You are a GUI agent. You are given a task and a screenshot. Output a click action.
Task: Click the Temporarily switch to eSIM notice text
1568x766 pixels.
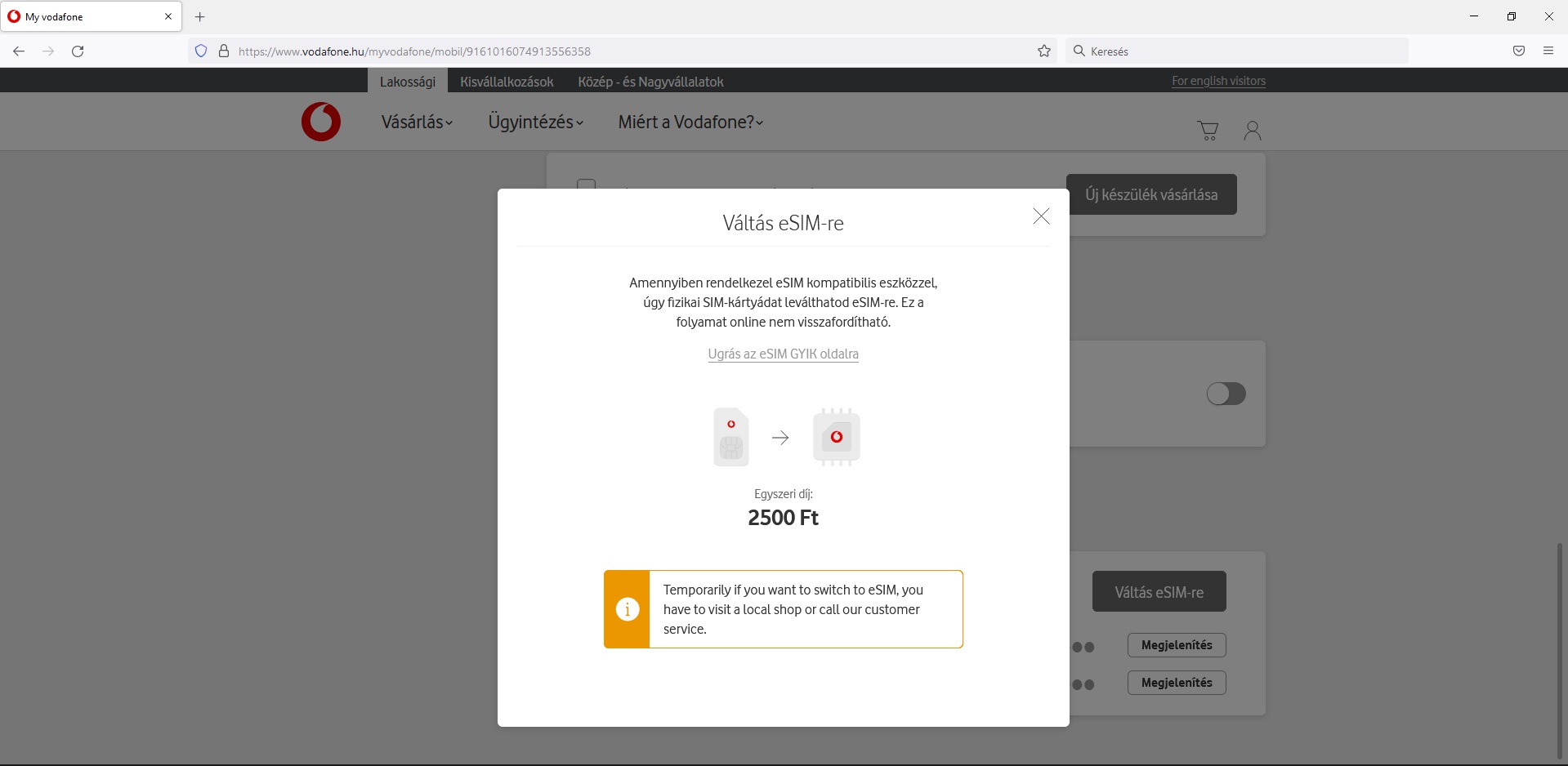tap(793, 609)
